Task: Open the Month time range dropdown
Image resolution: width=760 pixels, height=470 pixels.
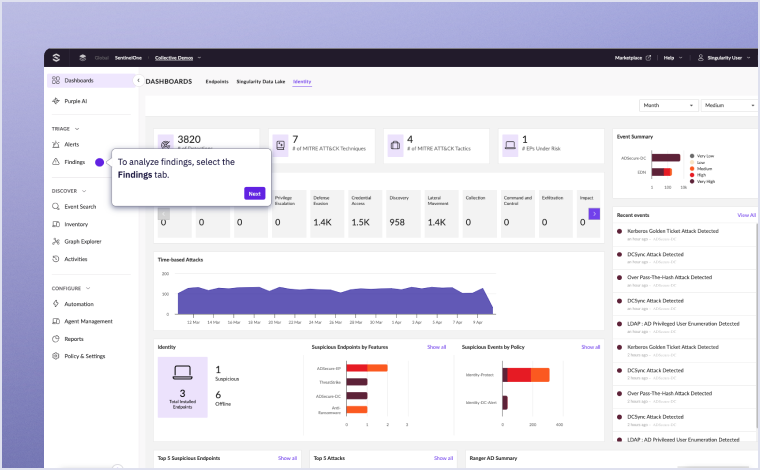Action: [667, 105]
